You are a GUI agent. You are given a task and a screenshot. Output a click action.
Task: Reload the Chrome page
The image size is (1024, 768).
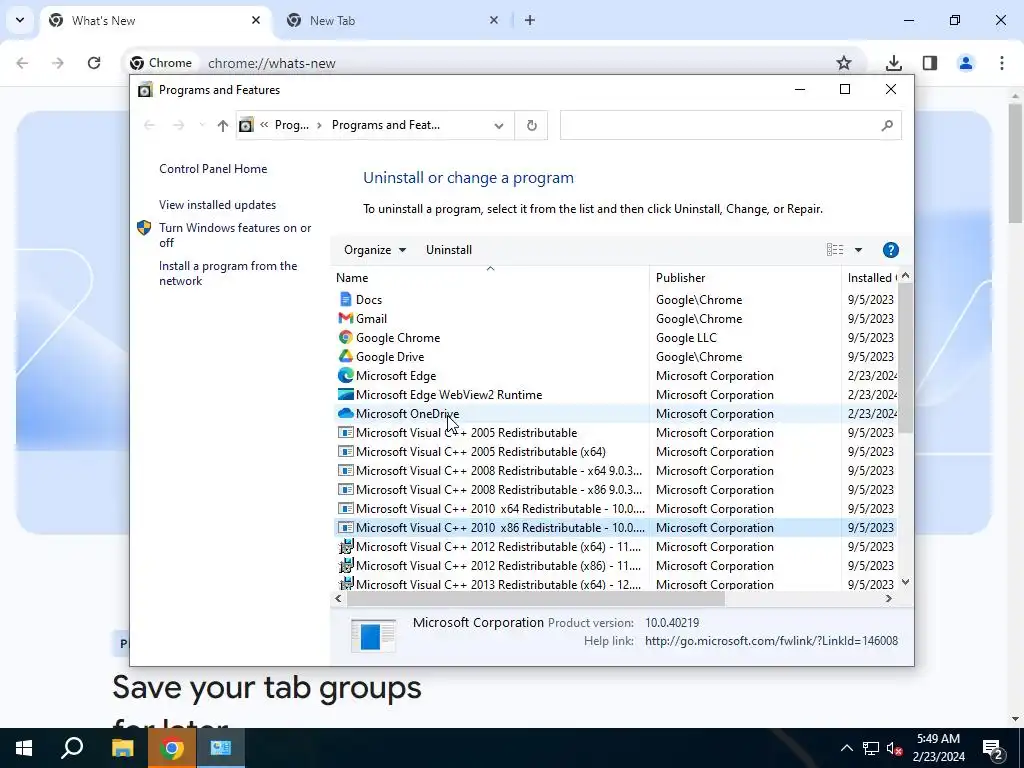(x=94, y=63)
